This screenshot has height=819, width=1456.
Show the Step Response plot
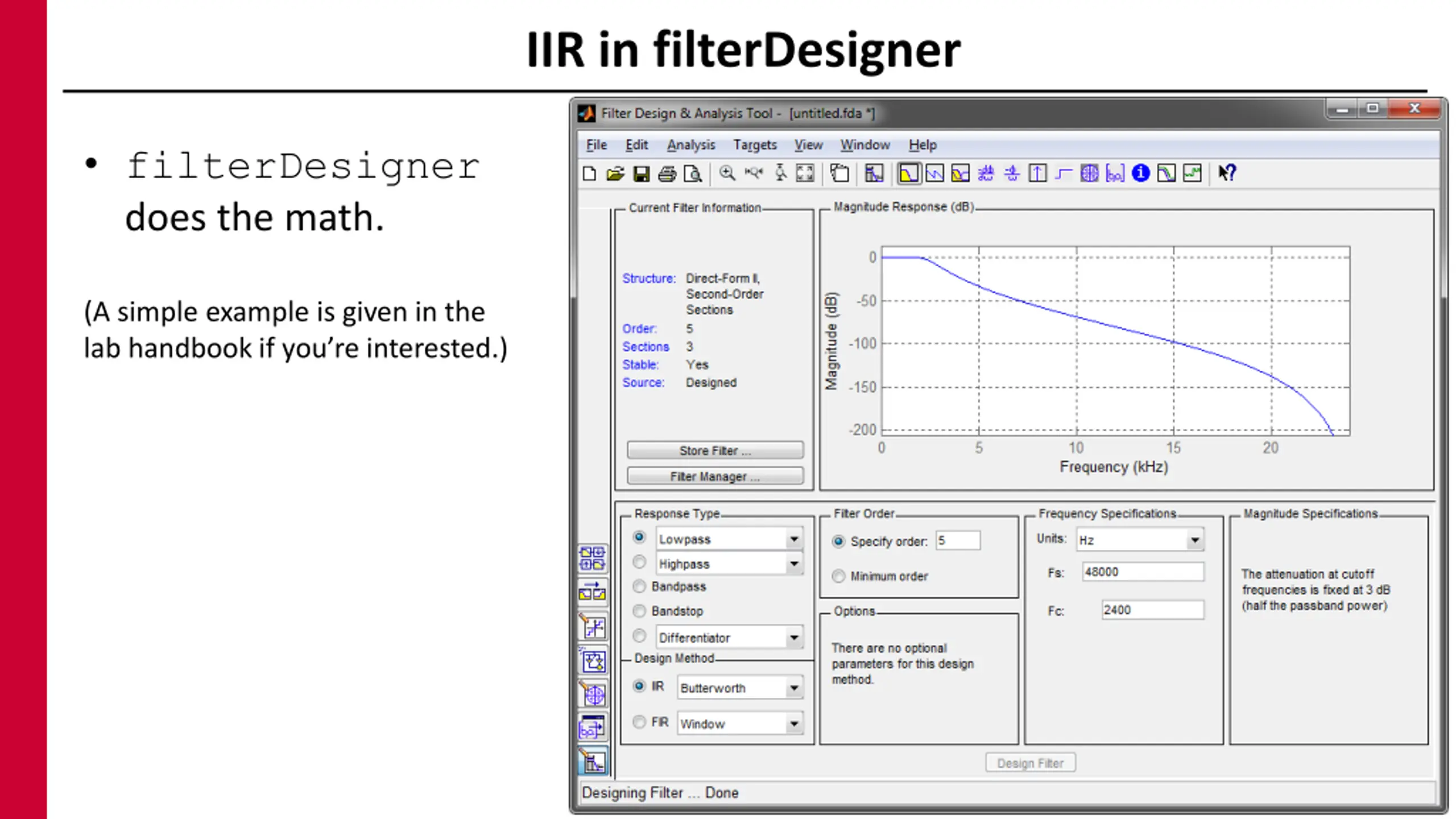(x=1063, y=173)
